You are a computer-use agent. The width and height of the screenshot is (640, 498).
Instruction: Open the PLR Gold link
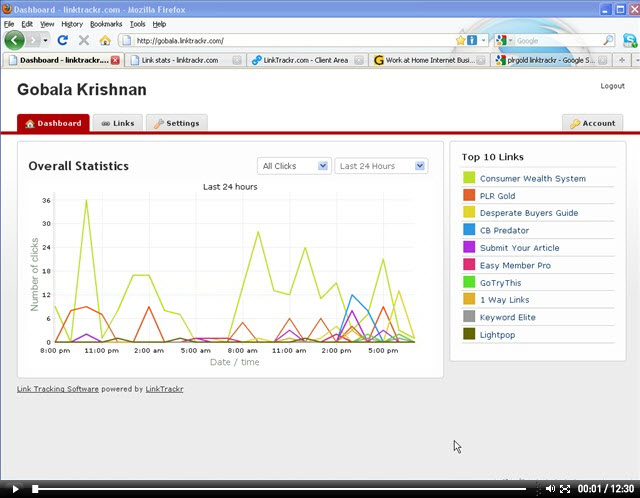pos(498,196)
